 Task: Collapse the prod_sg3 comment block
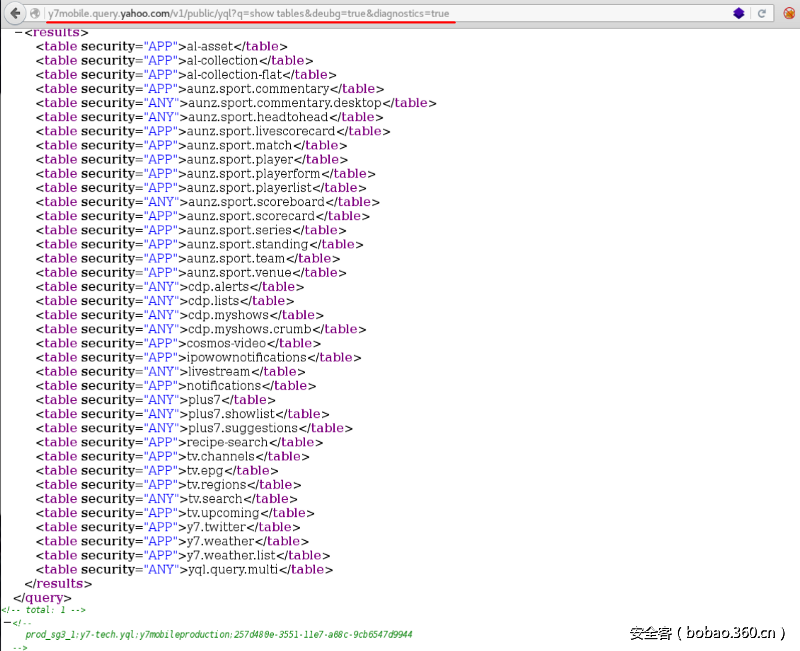coord(7,622)
